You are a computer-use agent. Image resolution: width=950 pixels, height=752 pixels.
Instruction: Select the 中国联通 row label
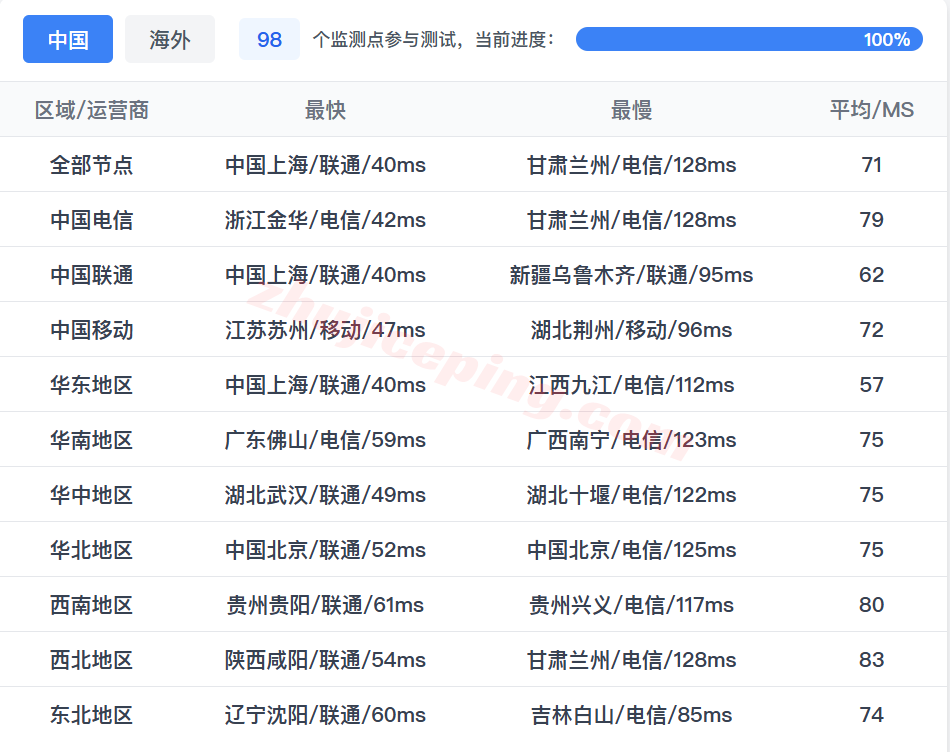[x=91, y=275]
